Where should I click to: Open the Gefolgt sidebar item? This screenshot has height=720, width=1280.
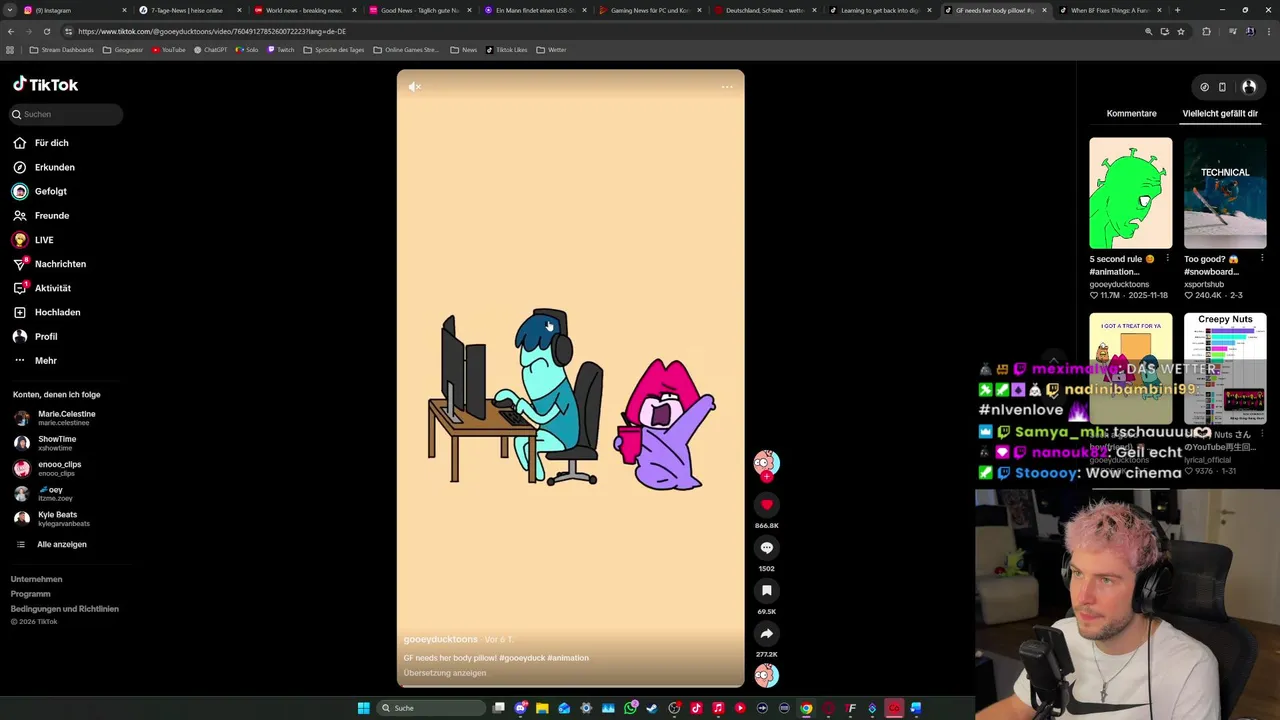(50, 191)
